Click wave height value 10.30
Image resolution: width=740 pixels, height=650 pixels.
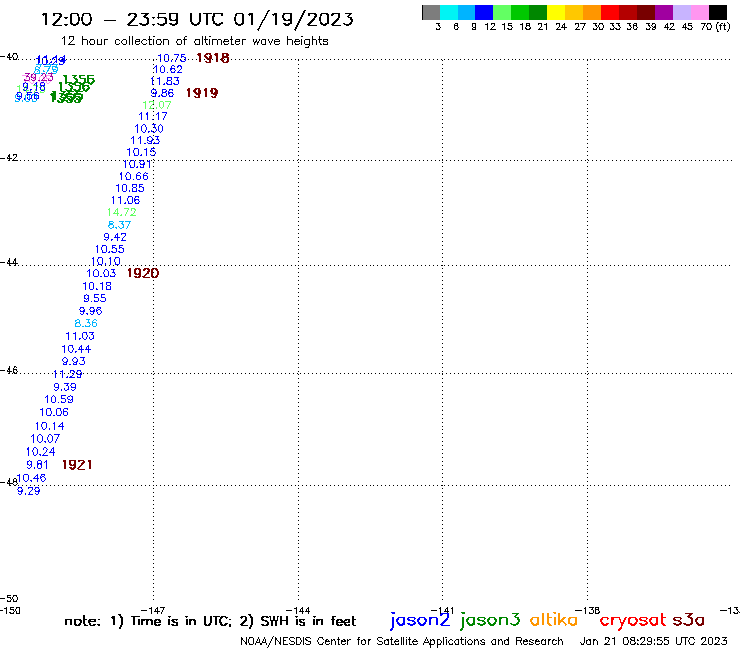[149, 128]
